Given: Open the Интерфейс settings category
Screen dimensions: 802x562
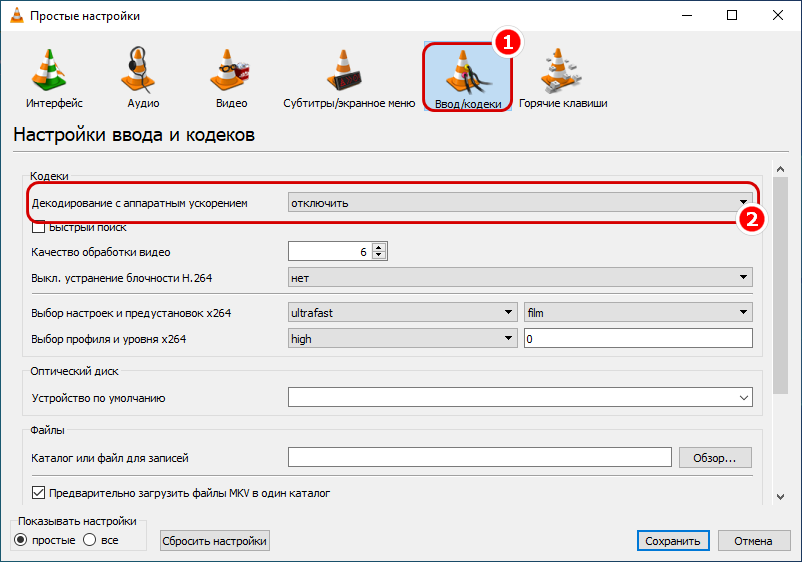Looking at the screenshot, I should 54,78.
